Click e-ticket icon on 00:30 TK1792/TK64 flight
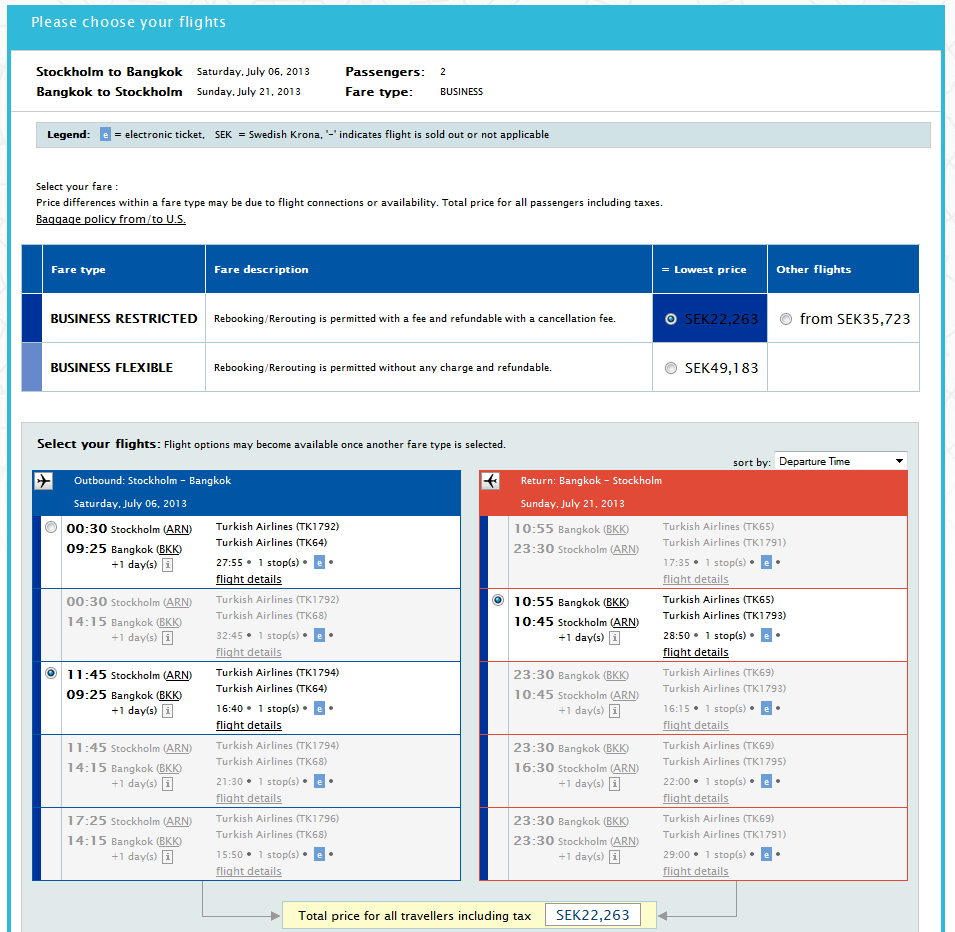955x932 pixels. pyautogui.click(x=320, y=563)
